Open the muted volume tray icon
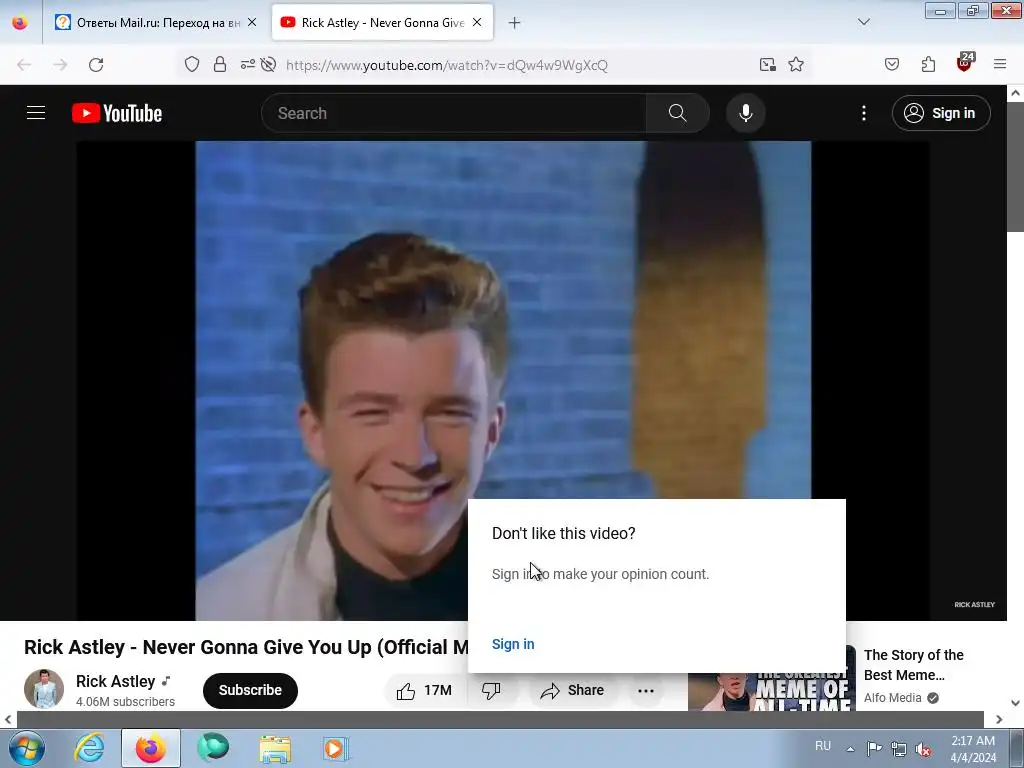Image resolution: width=1024 pixels, height=768 pixels. point(923,749)
